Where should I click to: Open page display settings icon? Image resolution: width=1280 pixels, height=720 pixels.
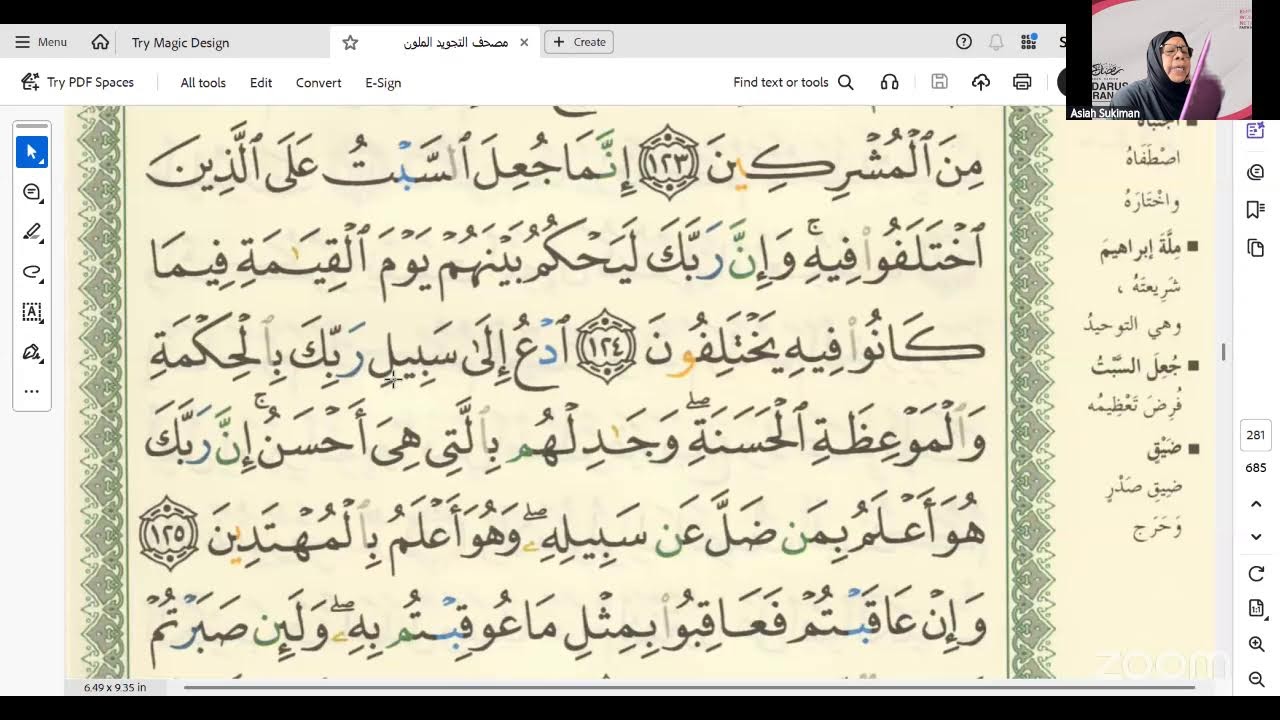(1256, 609)
